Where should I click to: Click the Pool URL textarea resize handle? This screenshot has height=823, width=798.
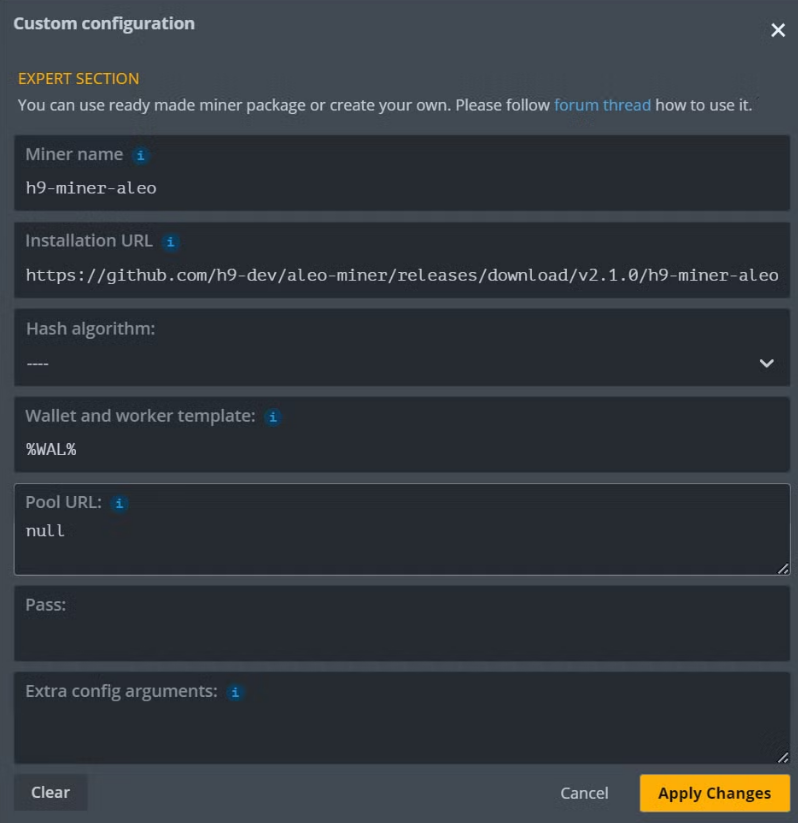click(782, 568)
